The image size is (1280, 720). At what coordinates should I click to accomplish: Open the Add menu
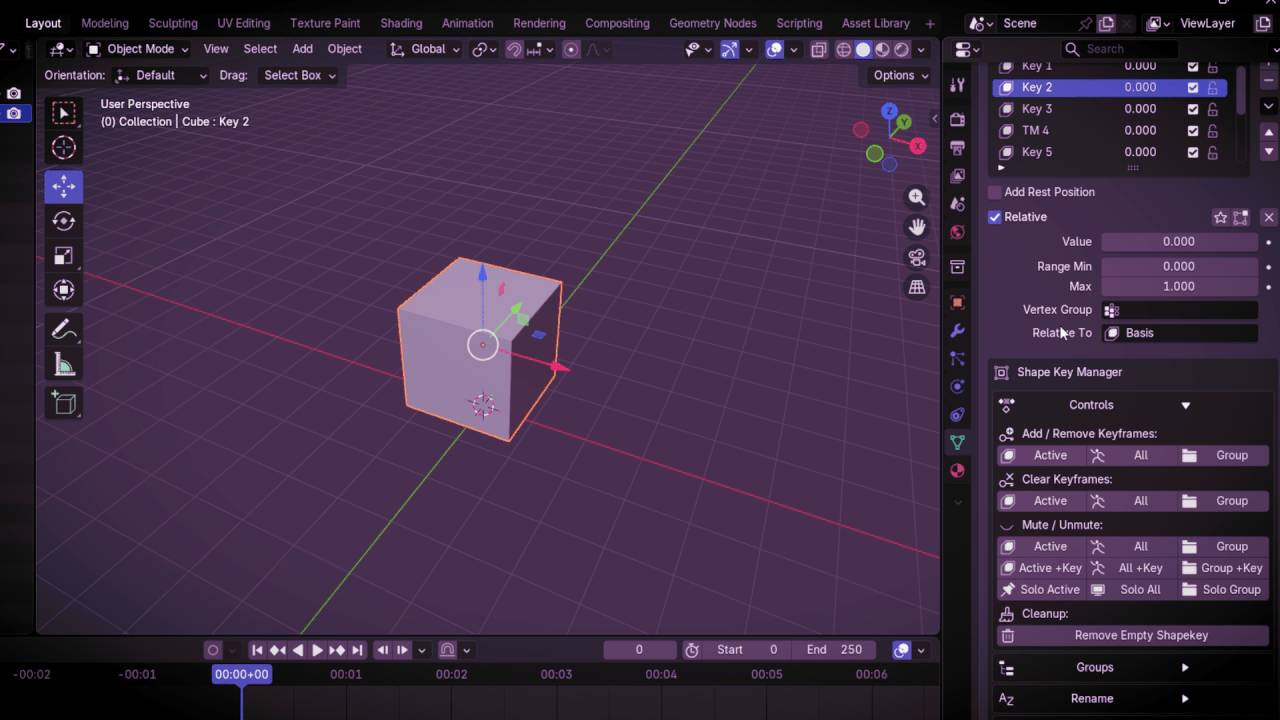click(x=302, y=49)
